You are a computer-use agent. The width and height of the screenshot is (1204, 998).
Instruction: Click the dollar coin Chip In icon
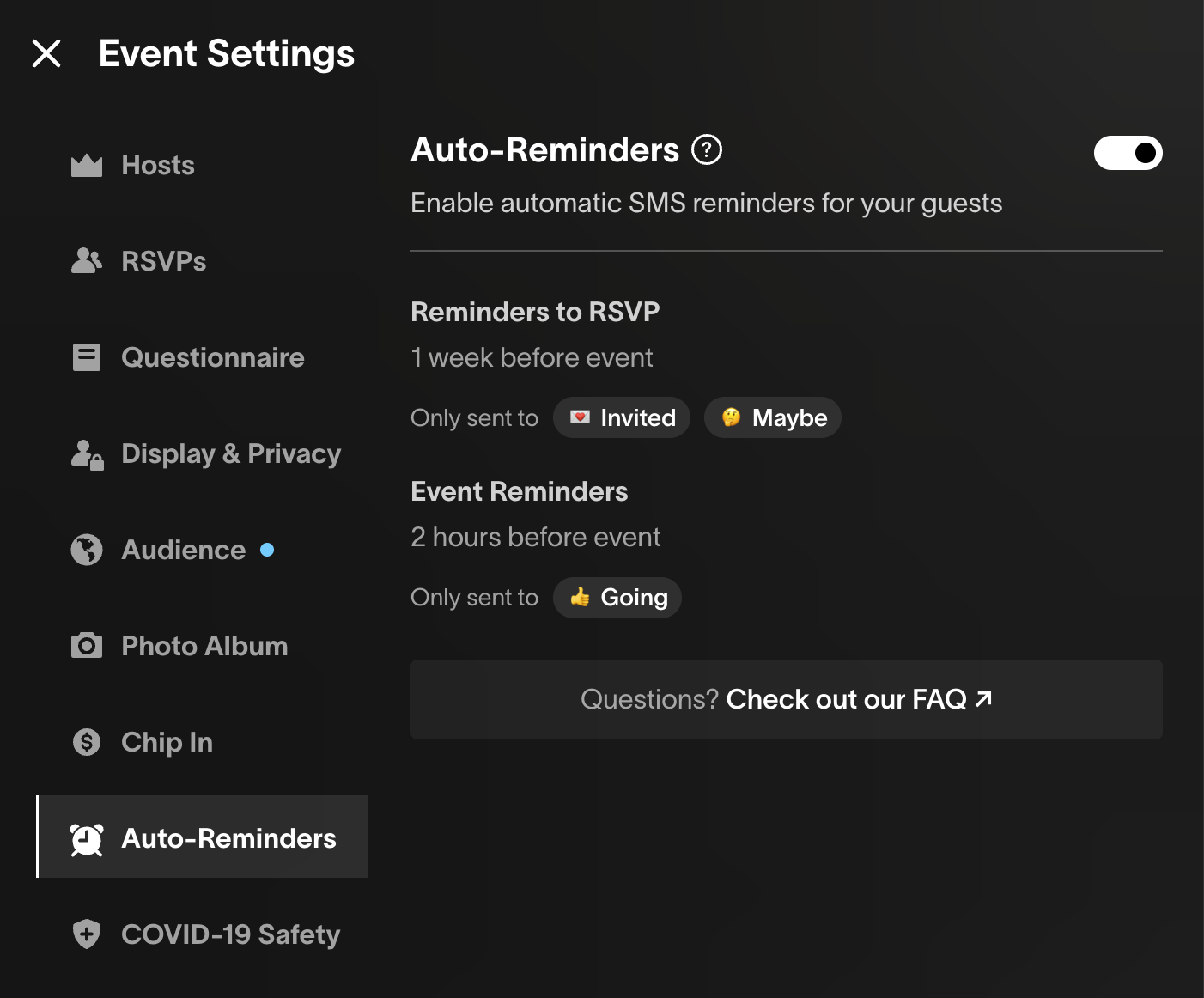[x=87, y=742]
